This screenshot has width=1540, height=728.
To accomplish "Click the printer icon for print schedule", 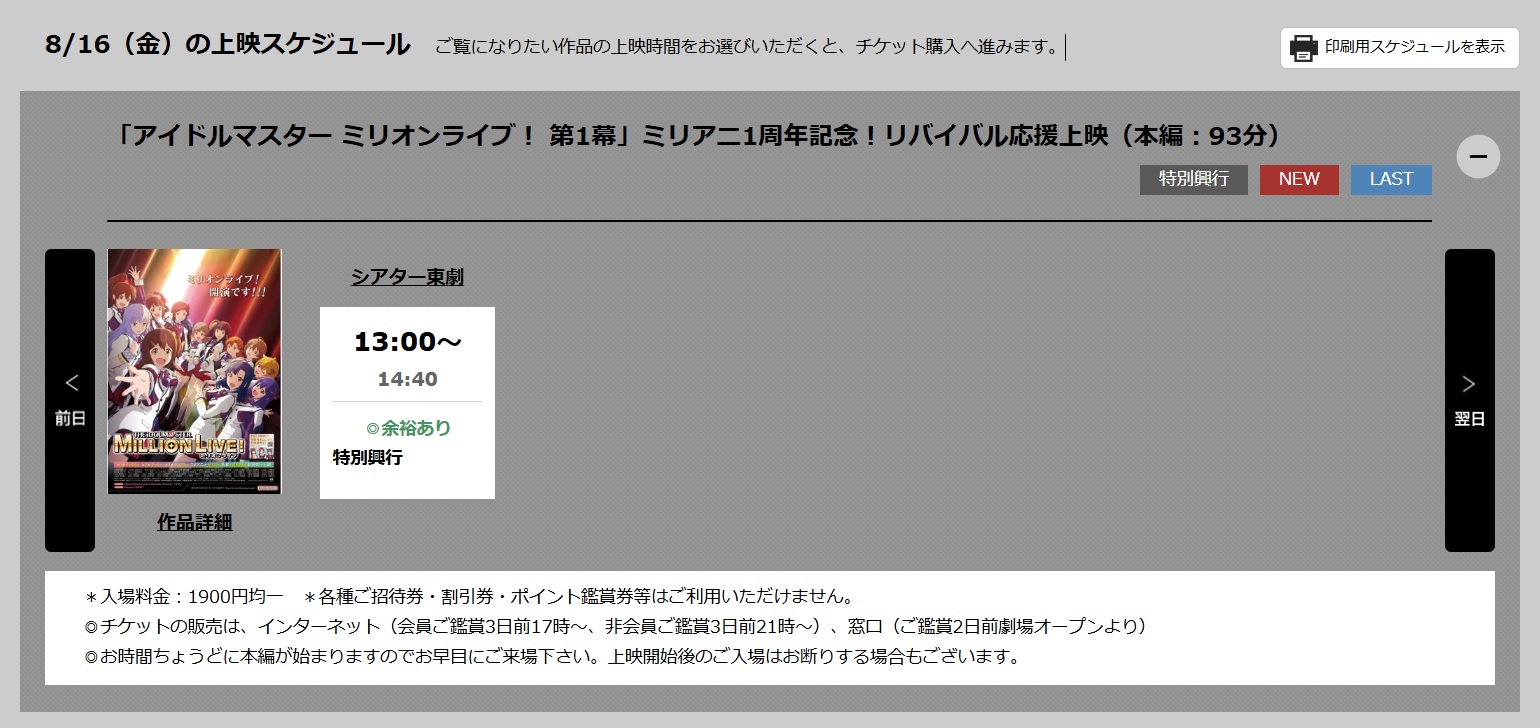I will (1303, 48).
